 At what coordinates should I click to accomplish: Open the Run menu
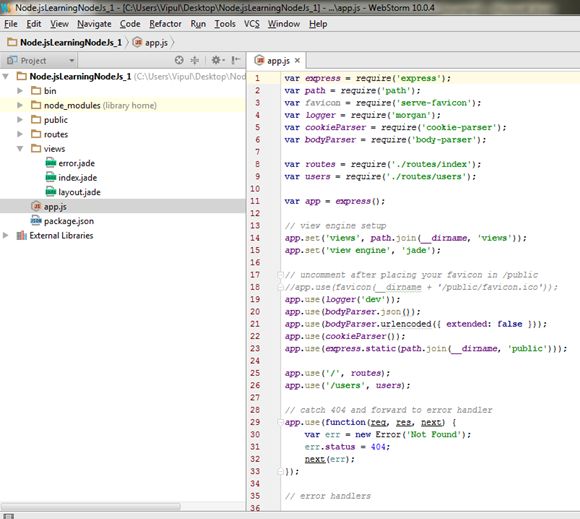click(198, 24)
